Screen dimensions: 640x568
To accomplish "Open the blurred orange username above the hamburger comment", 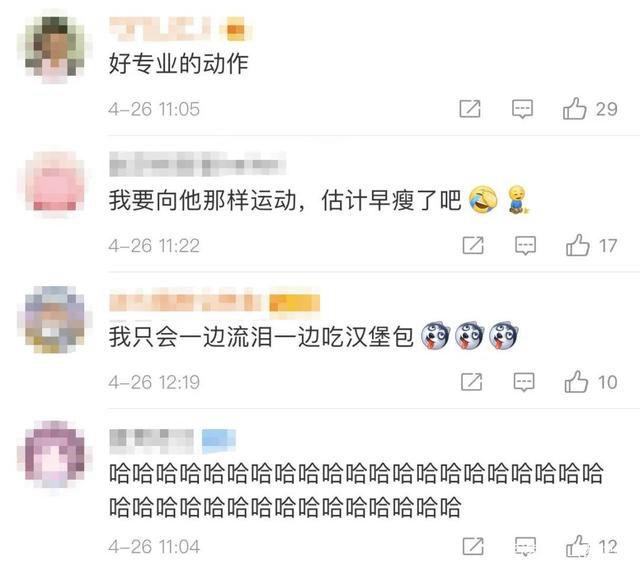I will click(184, 302).
